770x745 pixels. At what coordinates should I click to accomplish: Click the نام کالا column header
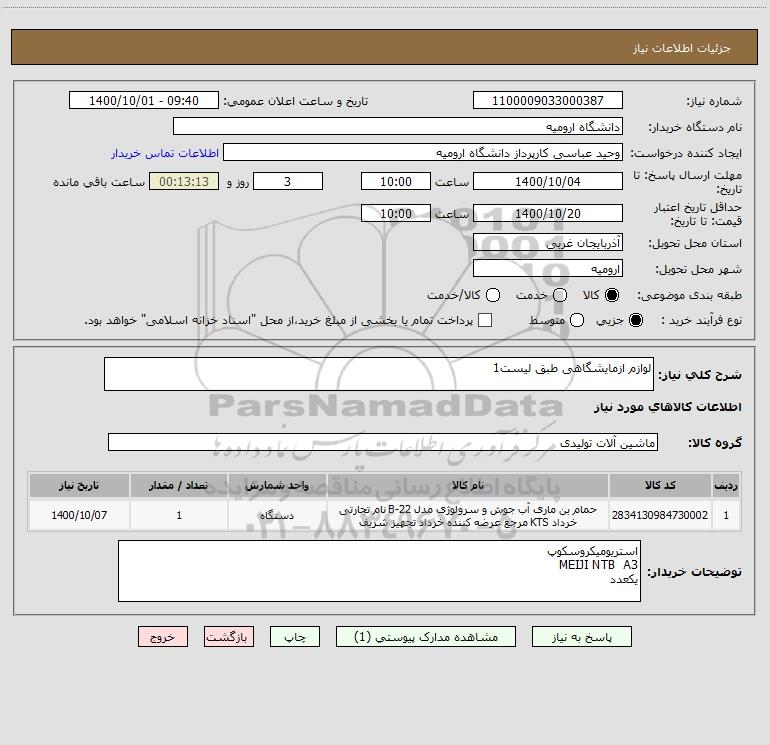click(x=468, y=485)
